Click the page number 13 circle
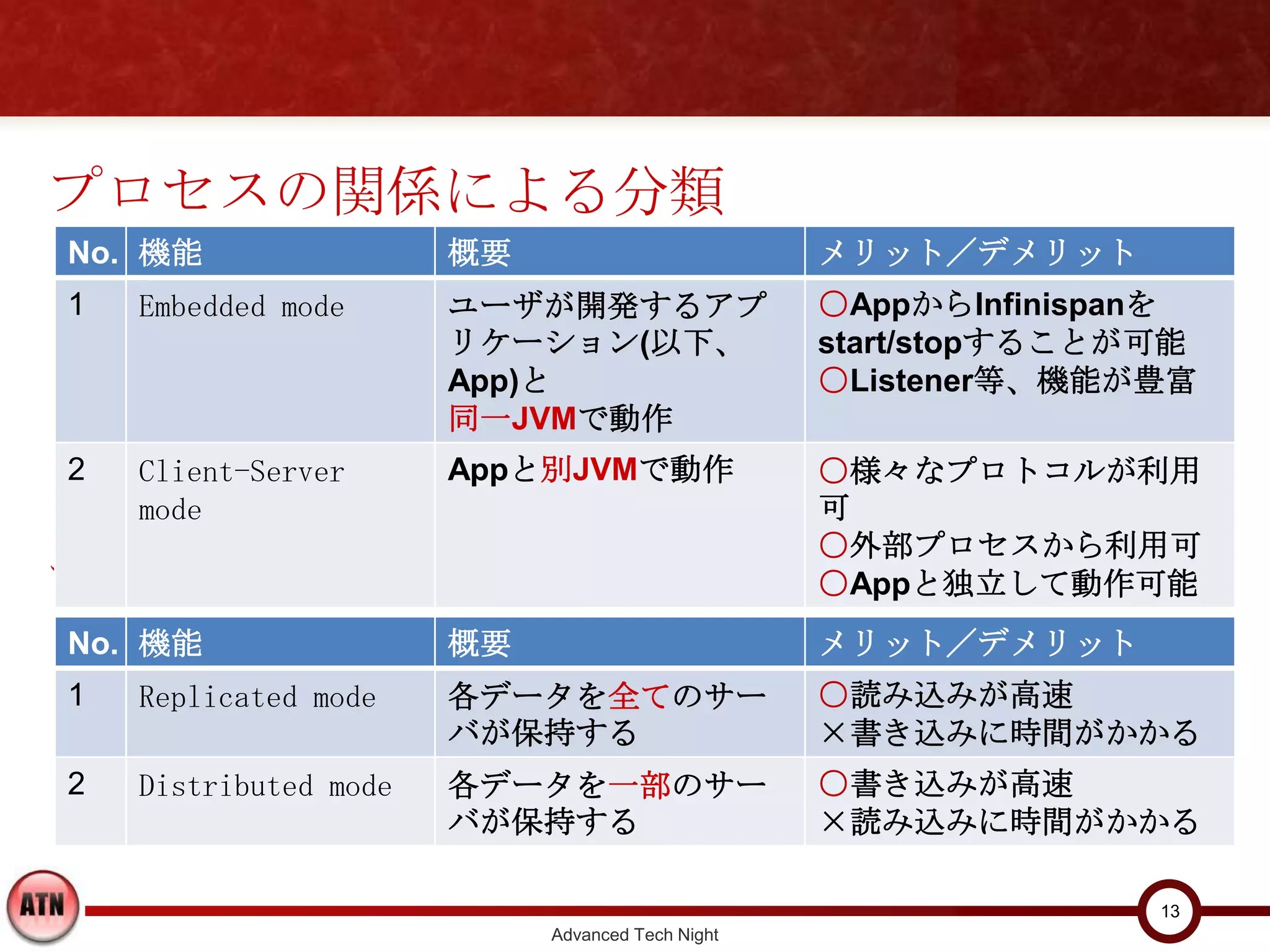 pos(1170,910)
